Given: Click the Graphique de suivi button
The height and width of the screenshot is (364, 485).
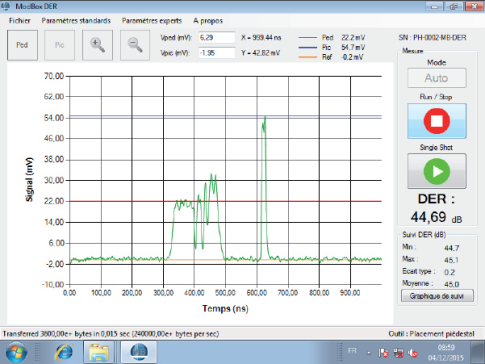Looking at the screenshot, I should click(x=437, y=296).
